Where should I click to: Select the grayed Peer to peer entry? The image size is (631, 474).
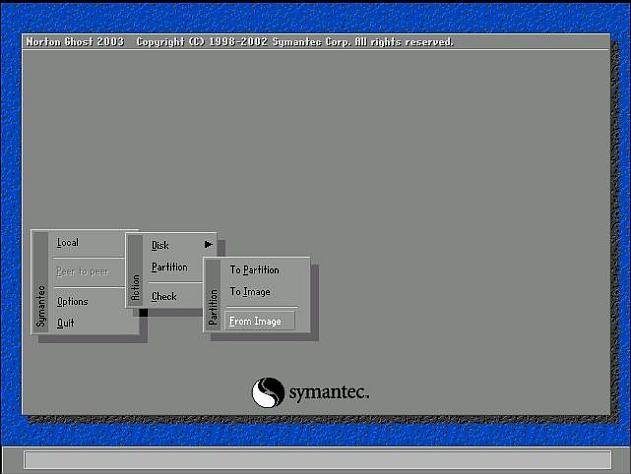click(x=82, y=272)
